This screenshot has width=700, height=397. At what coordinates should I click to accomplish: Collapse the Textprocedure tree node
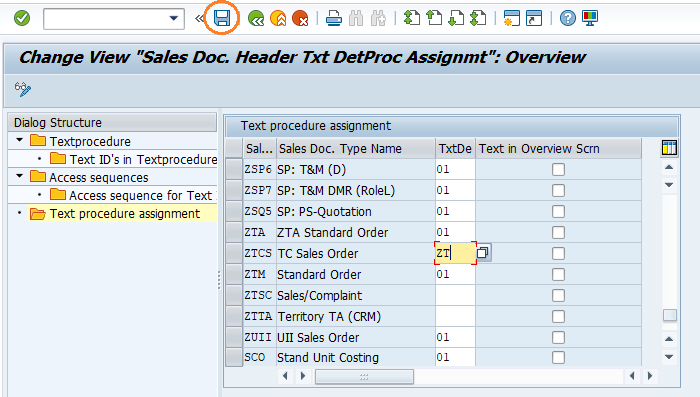coord(19,140)
